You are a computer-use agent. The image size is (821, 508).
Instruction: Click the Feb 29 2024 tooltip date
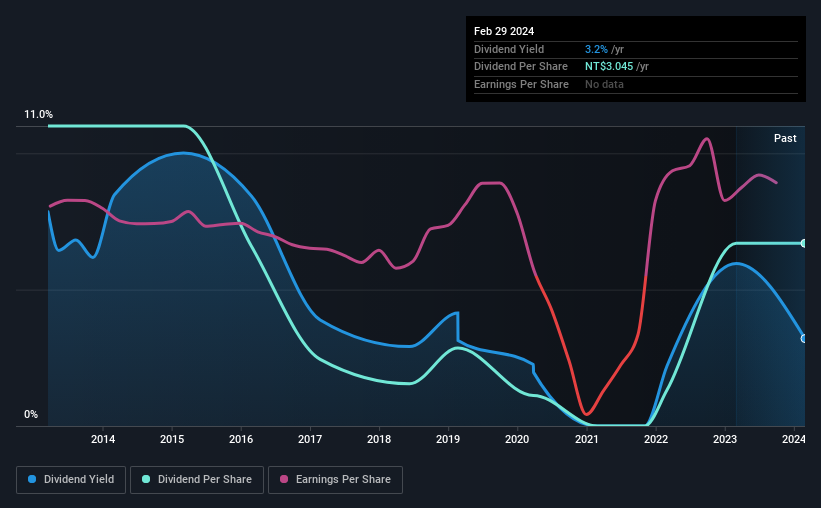pos(504,31)
